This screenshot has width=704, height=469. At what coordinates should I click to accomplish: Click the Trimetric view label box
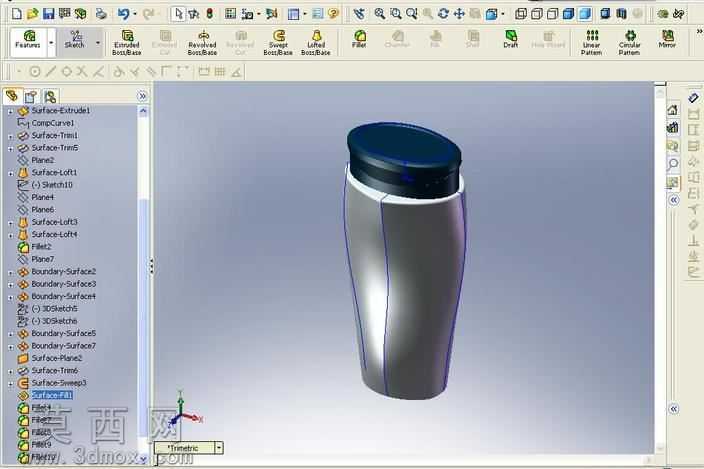point(185,447)
